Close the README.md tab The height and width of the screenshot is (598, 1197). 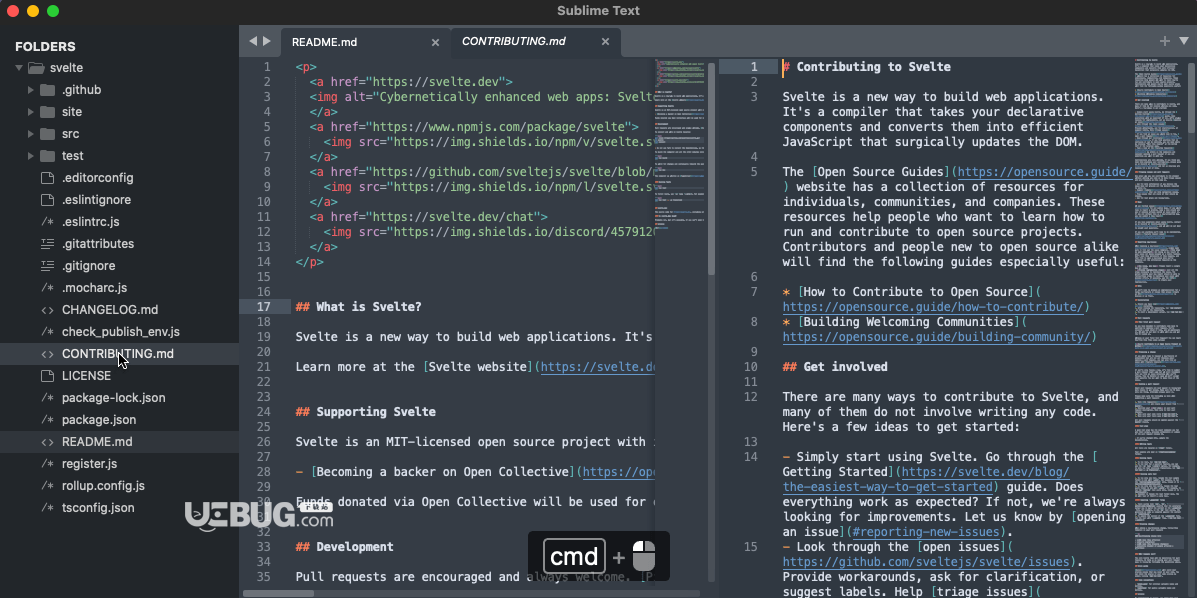click(435, 42)
